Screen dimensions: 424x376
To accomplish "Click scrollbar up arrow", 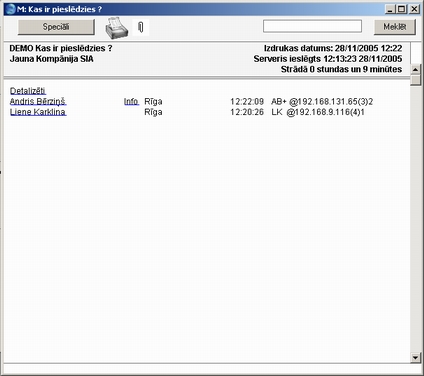I will click(415, 69).
